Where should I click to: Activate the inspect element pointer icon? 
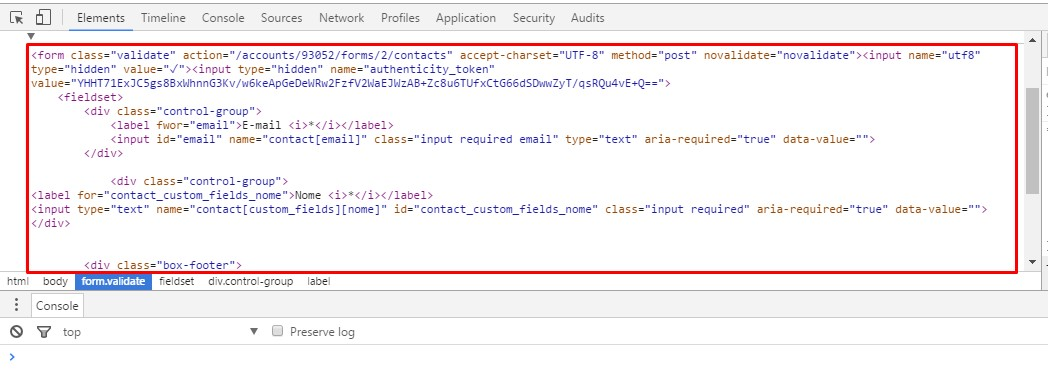click(x=17, y=18)
